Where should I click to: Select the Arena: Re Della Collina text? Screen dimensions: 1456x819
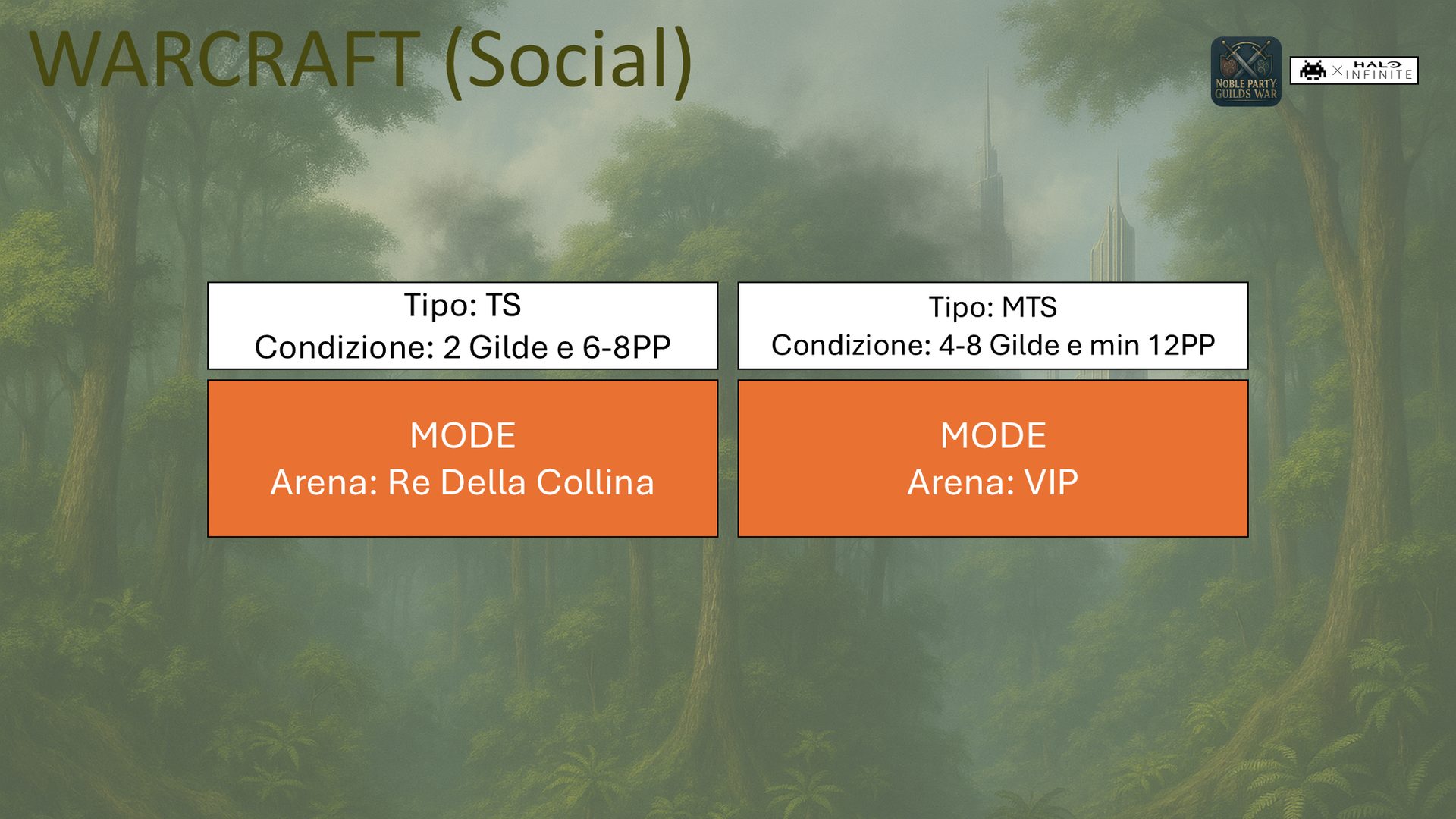[463, 482]
